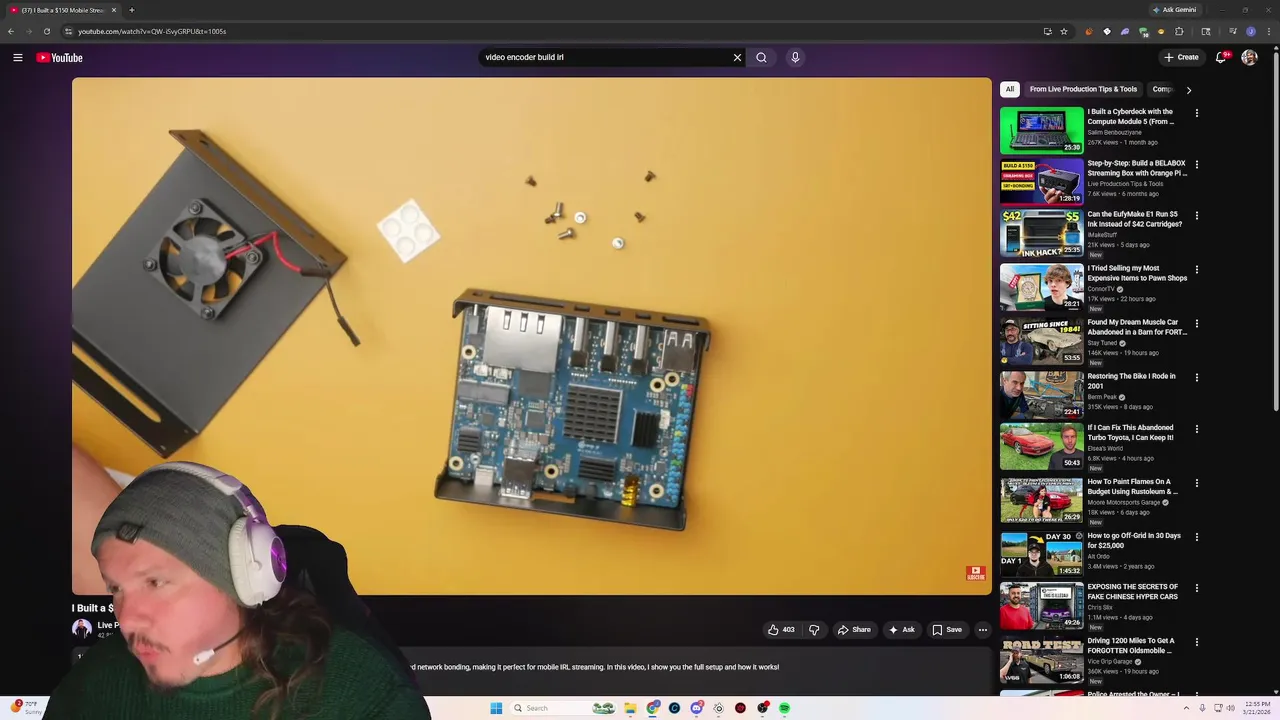Open Chrome three-dot menu
Image resolution: width=1280 pixels, height=720 pixels.
click(x=1268, y=31)
